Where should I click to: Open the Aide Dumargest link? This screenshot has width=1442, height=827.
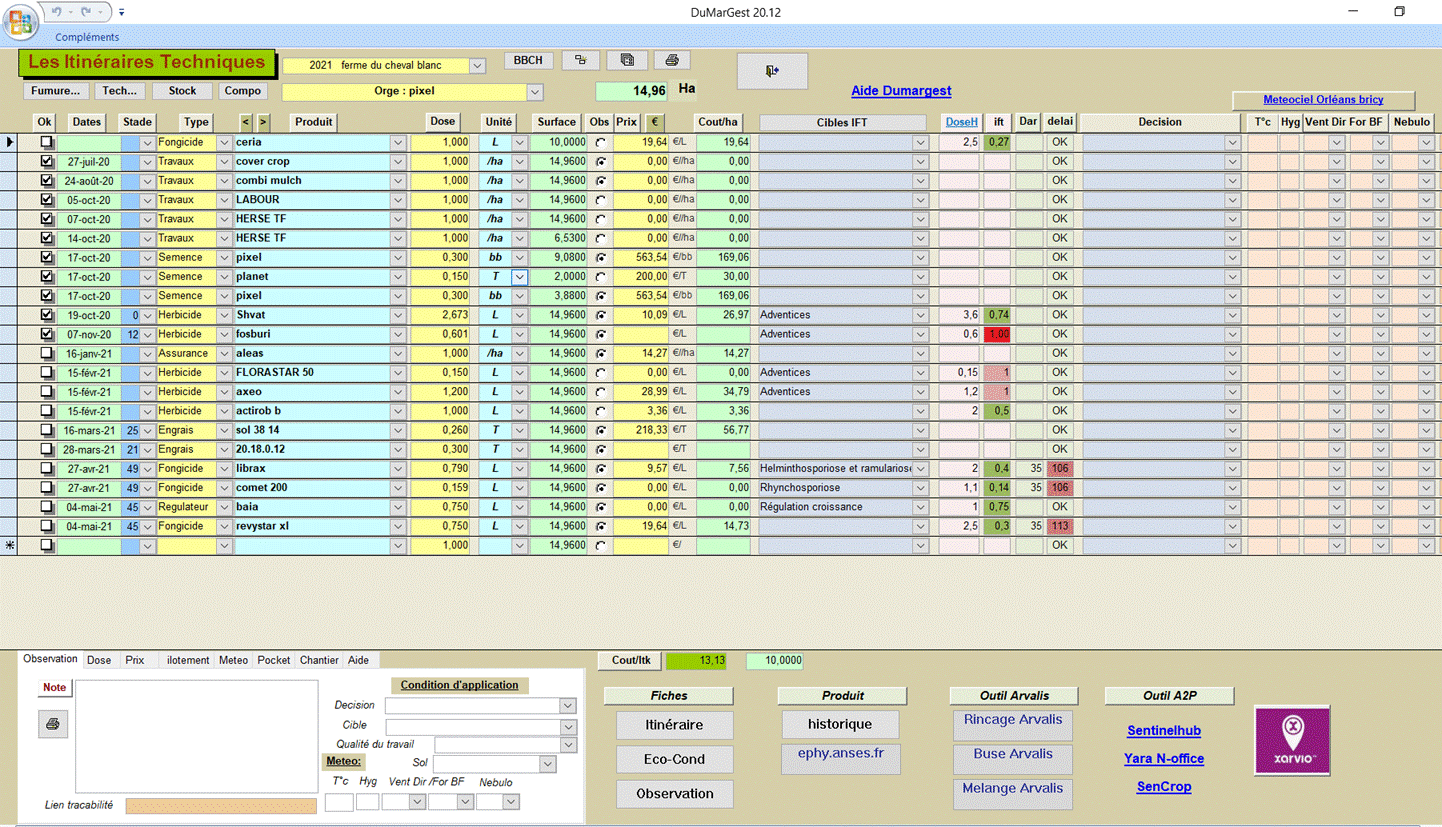point(901,91)
